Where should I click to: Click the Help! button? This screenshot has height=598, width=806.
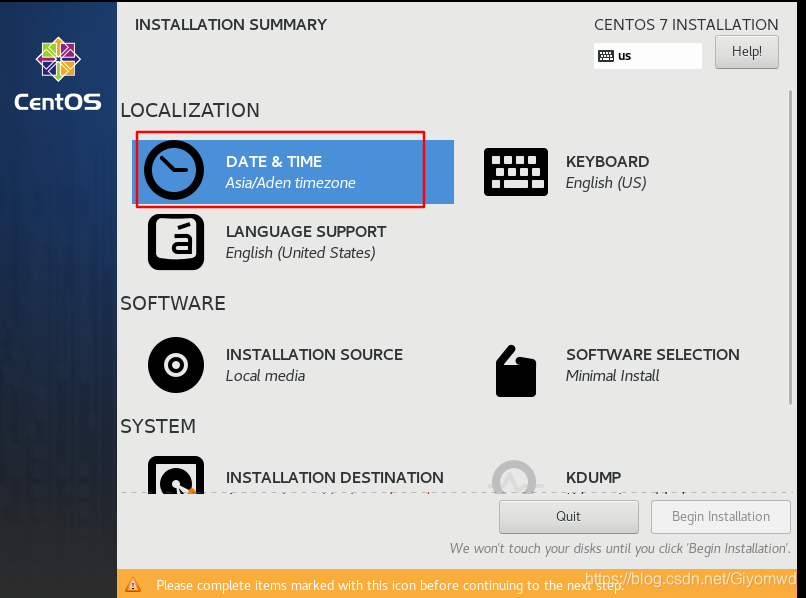pos(746,52)
